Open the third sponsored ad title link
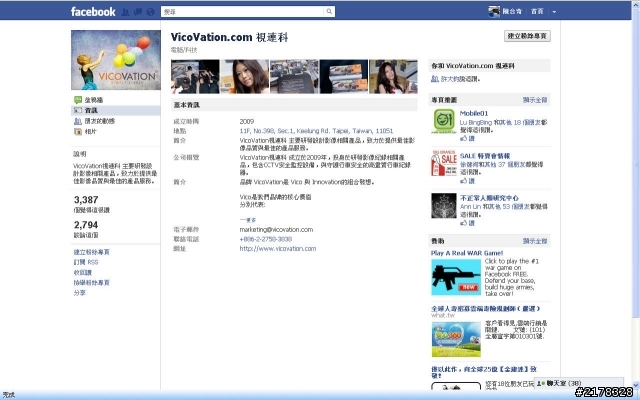This screenshot has width=640, height=400. 484,372
